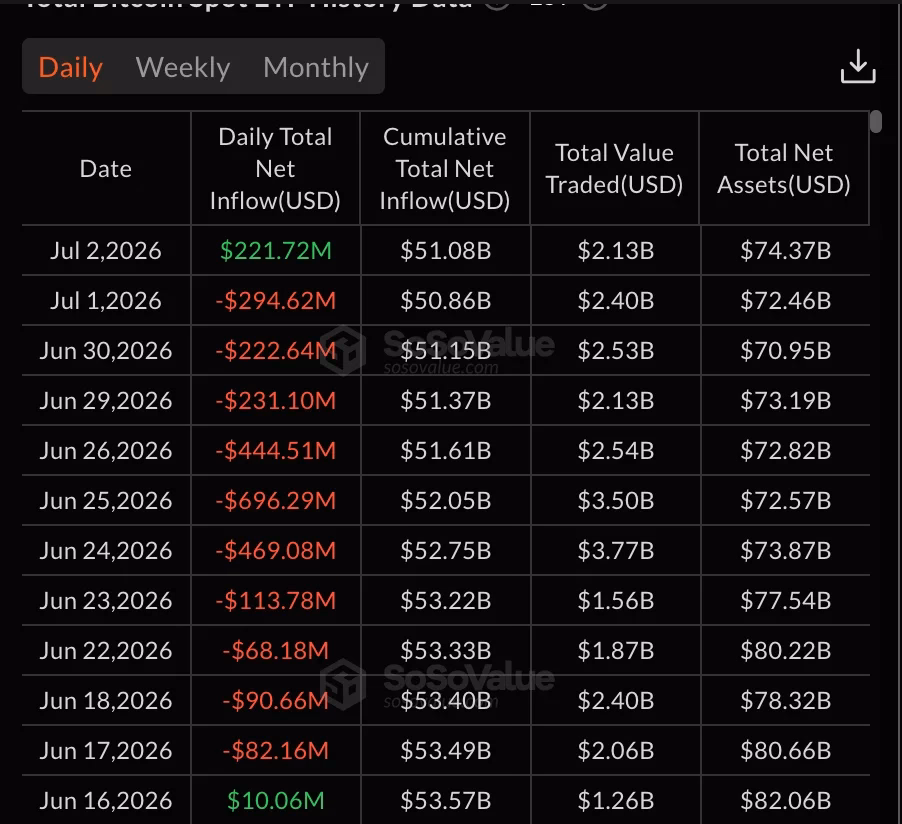Select the -$444.51M outflow value

click(276, 451)
